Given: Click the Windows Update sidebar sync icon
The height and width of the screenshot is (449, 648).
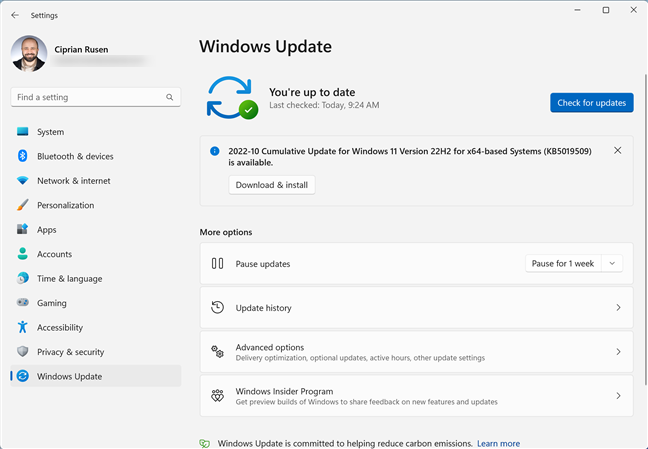Looking at the screenshot, I should click(x=23, y=376).
